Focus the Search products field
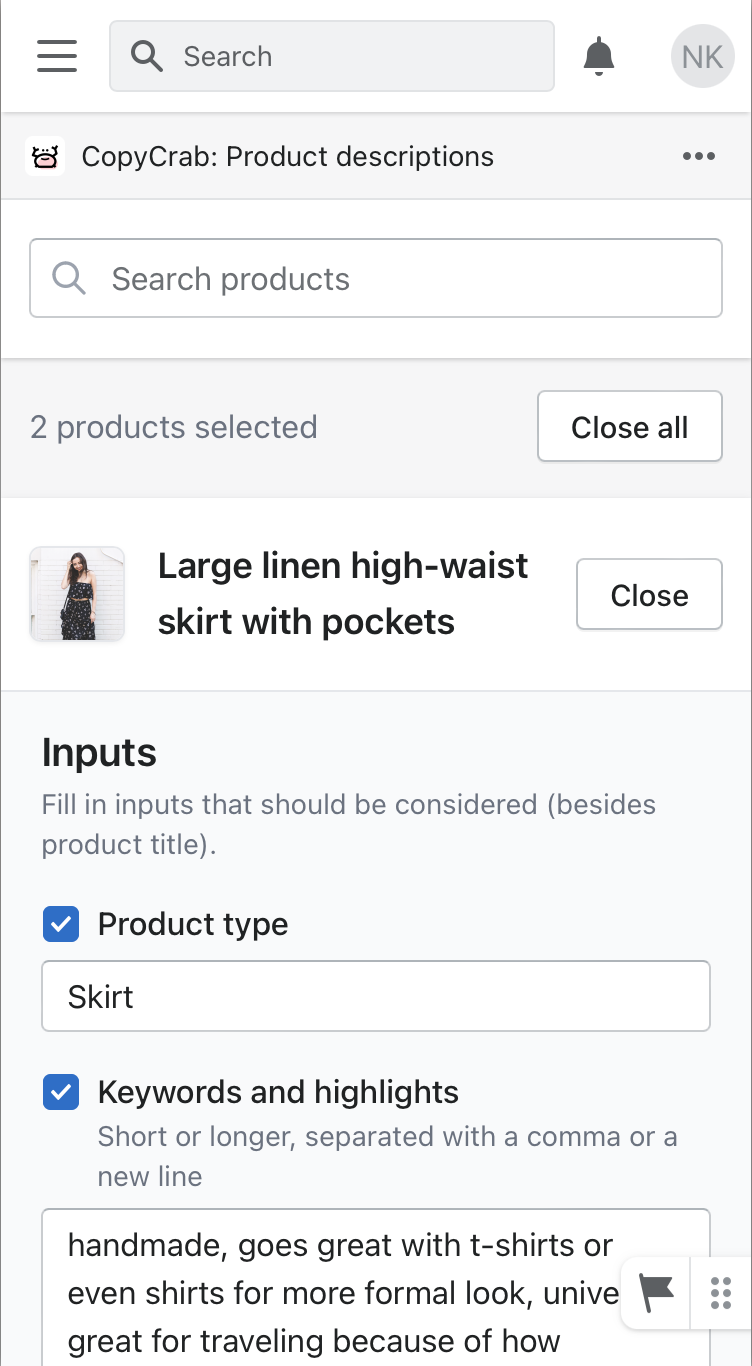752x1366 pixels. (400, 278)
